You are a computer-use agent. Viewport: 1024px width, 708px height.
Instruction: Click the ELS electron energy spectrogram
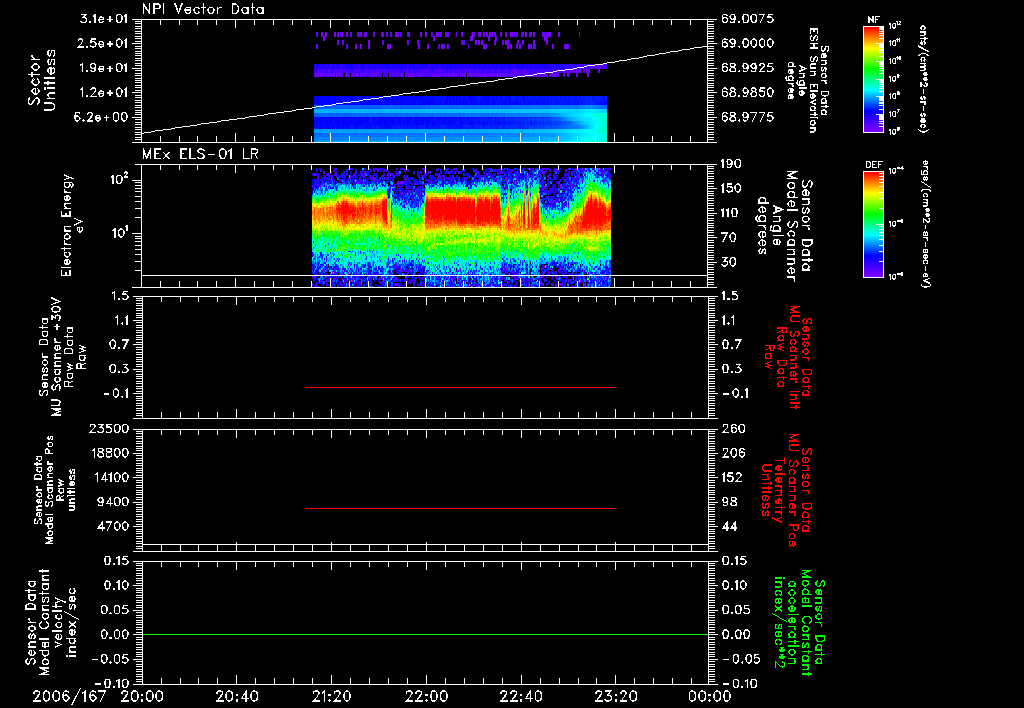(x=462, y=227)
